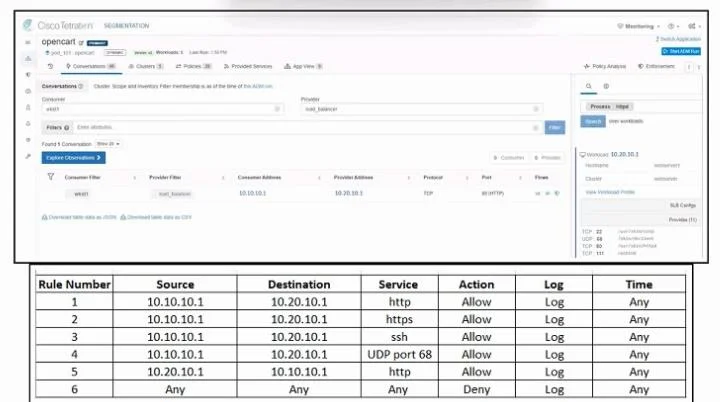
Task: Click the View Workload Profile link
Action: 610,192
